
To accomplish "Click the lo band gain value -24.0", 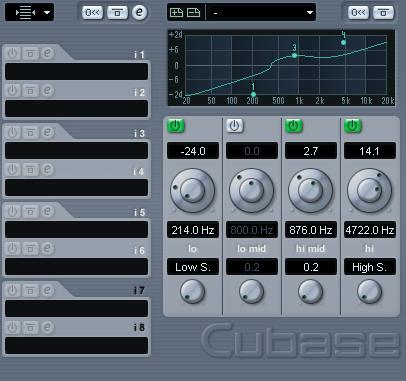I will [x=193, y=151].
